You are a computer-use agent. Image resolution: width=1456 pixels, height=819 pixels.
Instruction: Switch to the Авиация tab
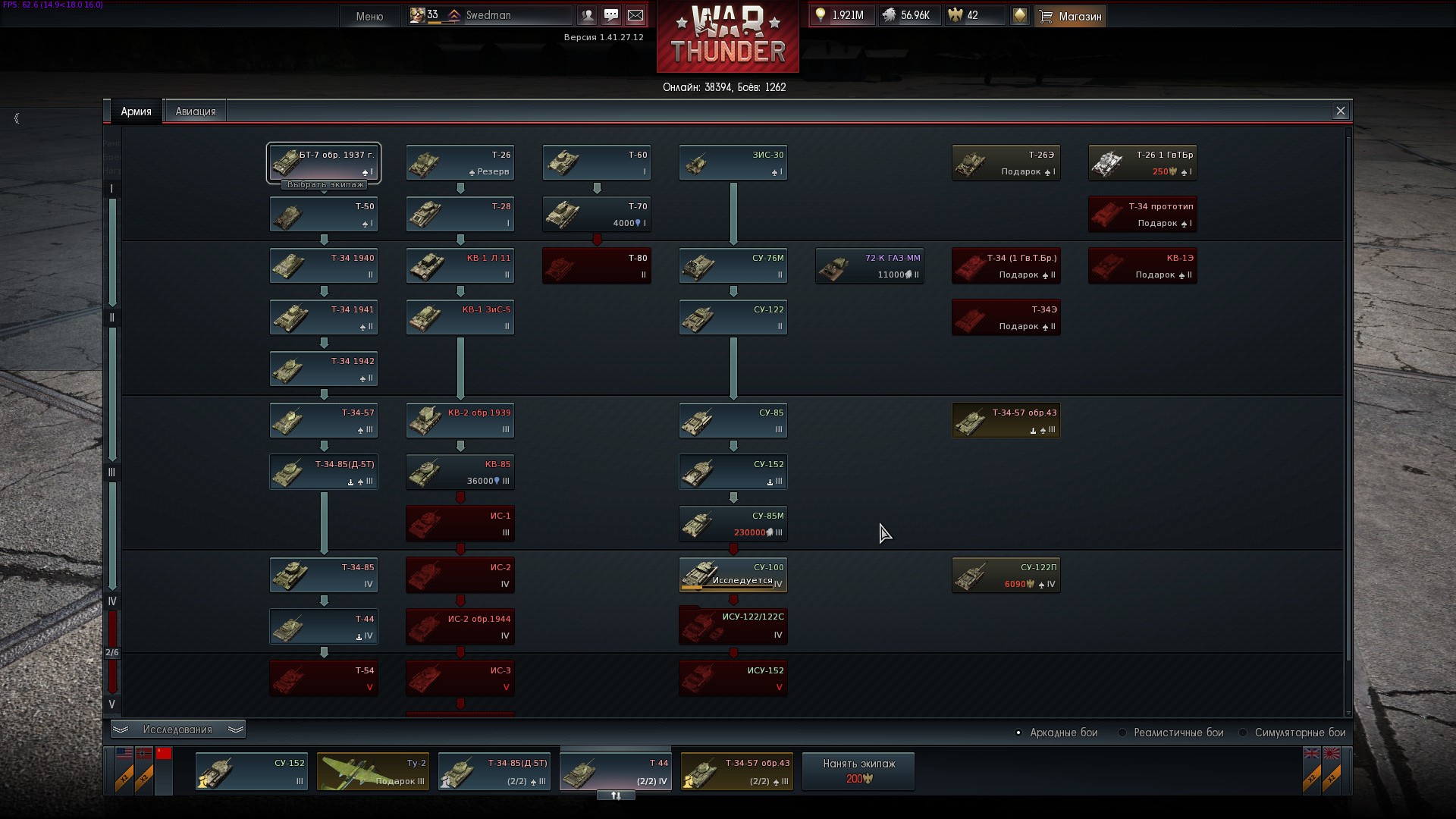coord(196,111)
